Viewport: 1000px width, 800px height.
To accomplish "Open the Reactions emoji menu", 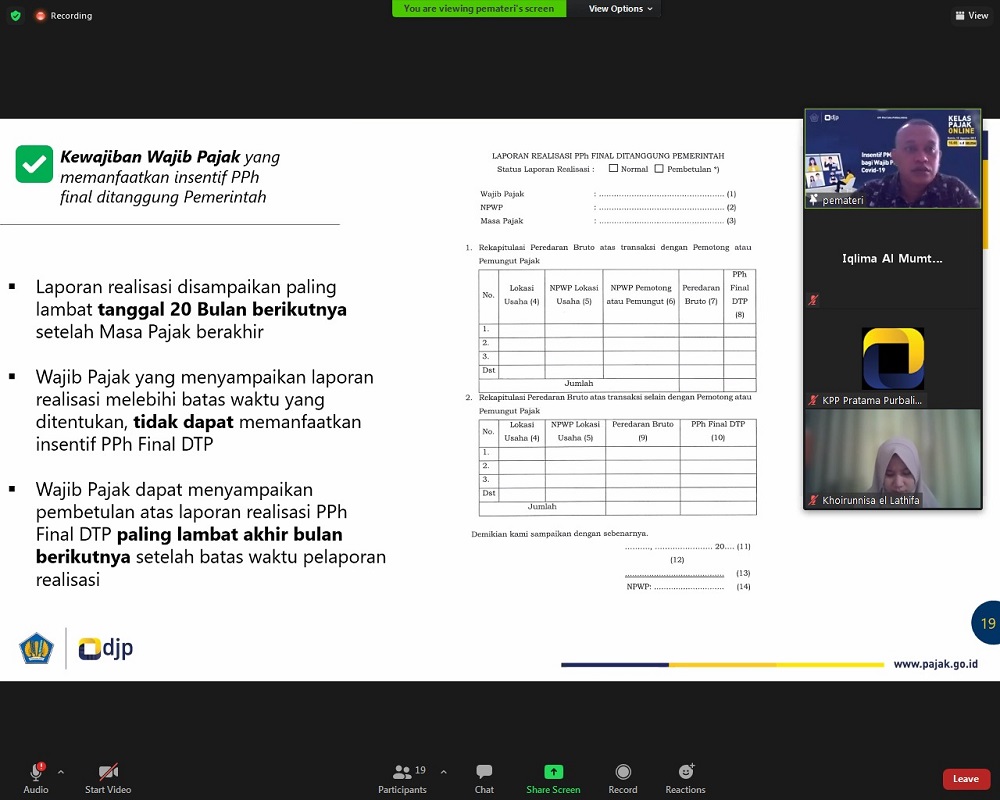I will coord(685,773).
